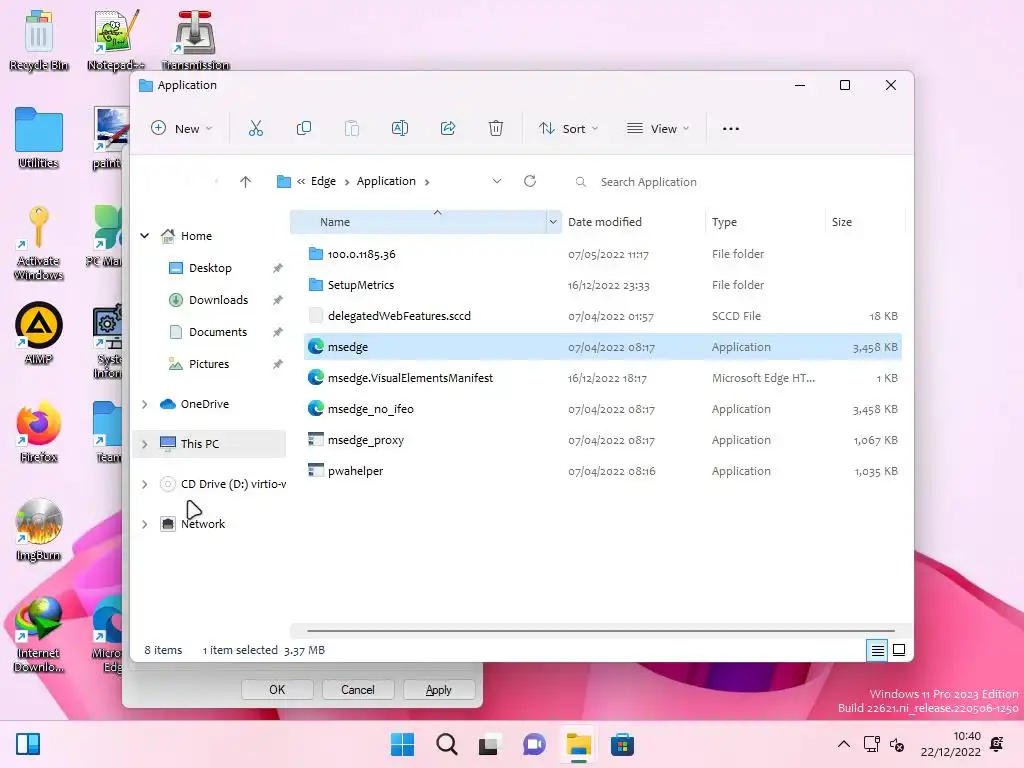Open the See more three-dots menu
The height and width of the screenshot is (768, 1024).
click(x=731, y=129)
